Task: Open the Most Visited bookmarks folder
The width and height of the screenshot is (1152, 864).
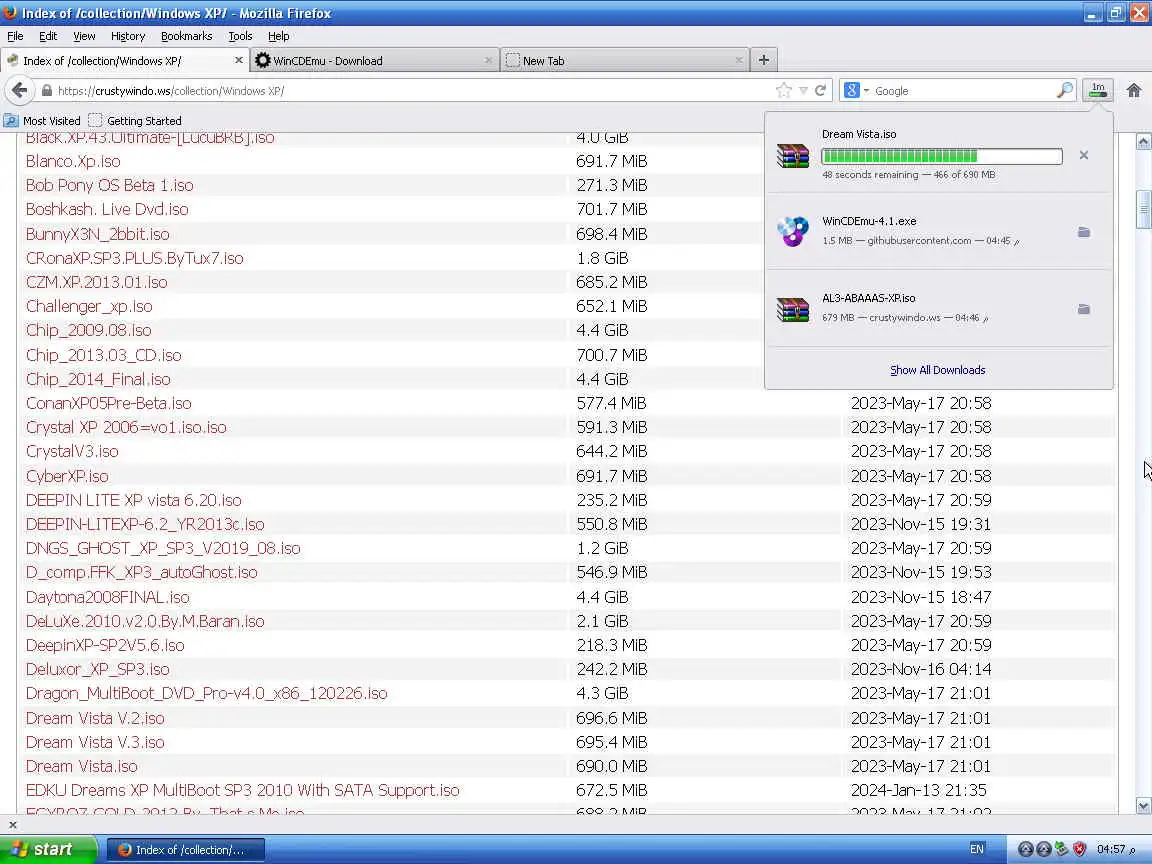Action: [42, 120]
